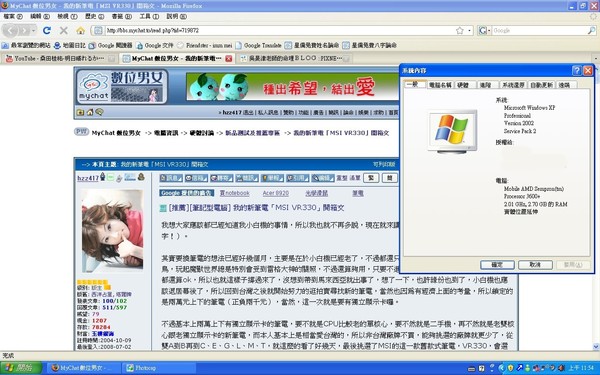Open the 歷史 (History) menu
The image size is (600, 375).
pos(95,16)
